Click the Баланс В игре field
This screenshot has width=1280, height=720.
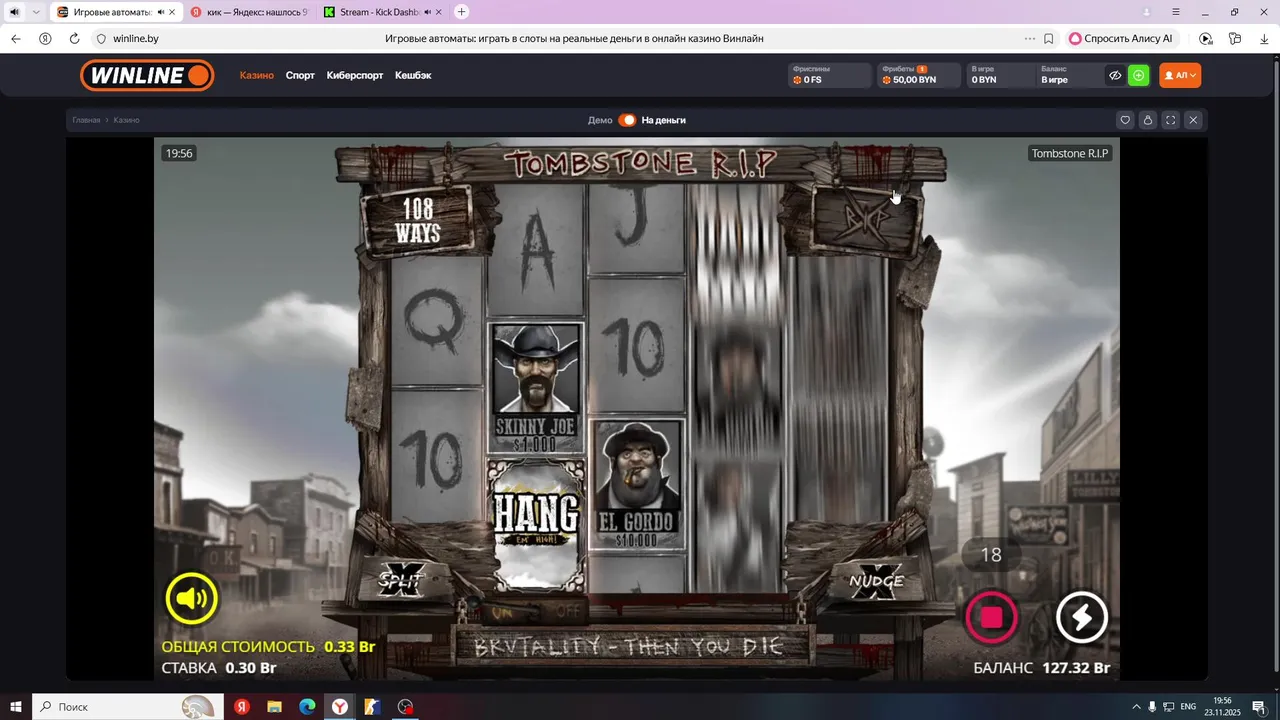point(1068,75)
